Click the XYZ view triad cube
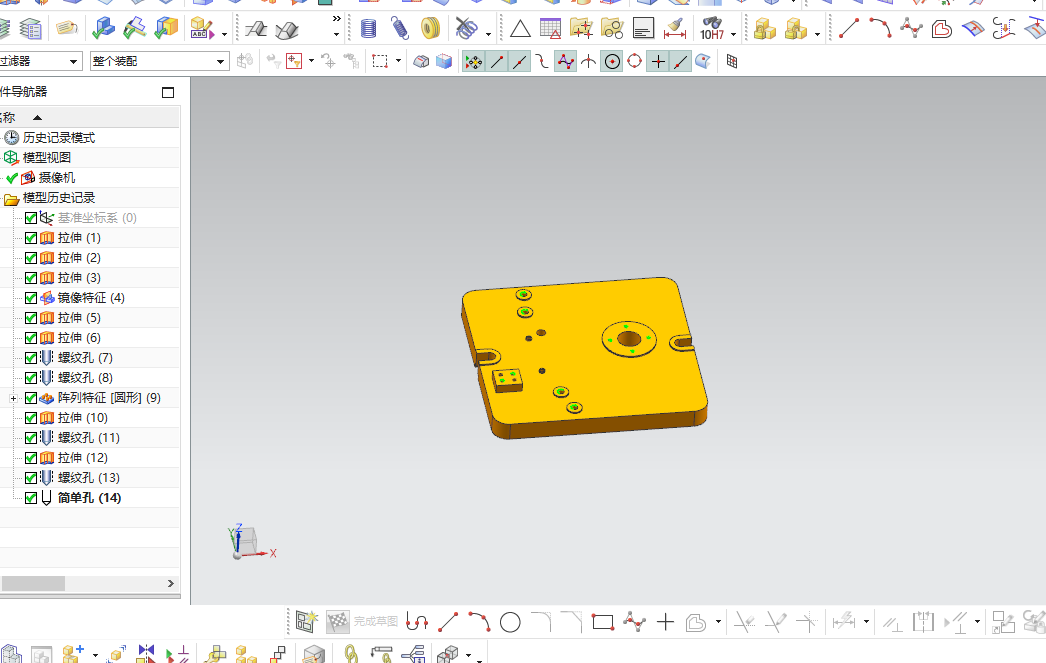The image size is (1046, 663). click(245, 541)
